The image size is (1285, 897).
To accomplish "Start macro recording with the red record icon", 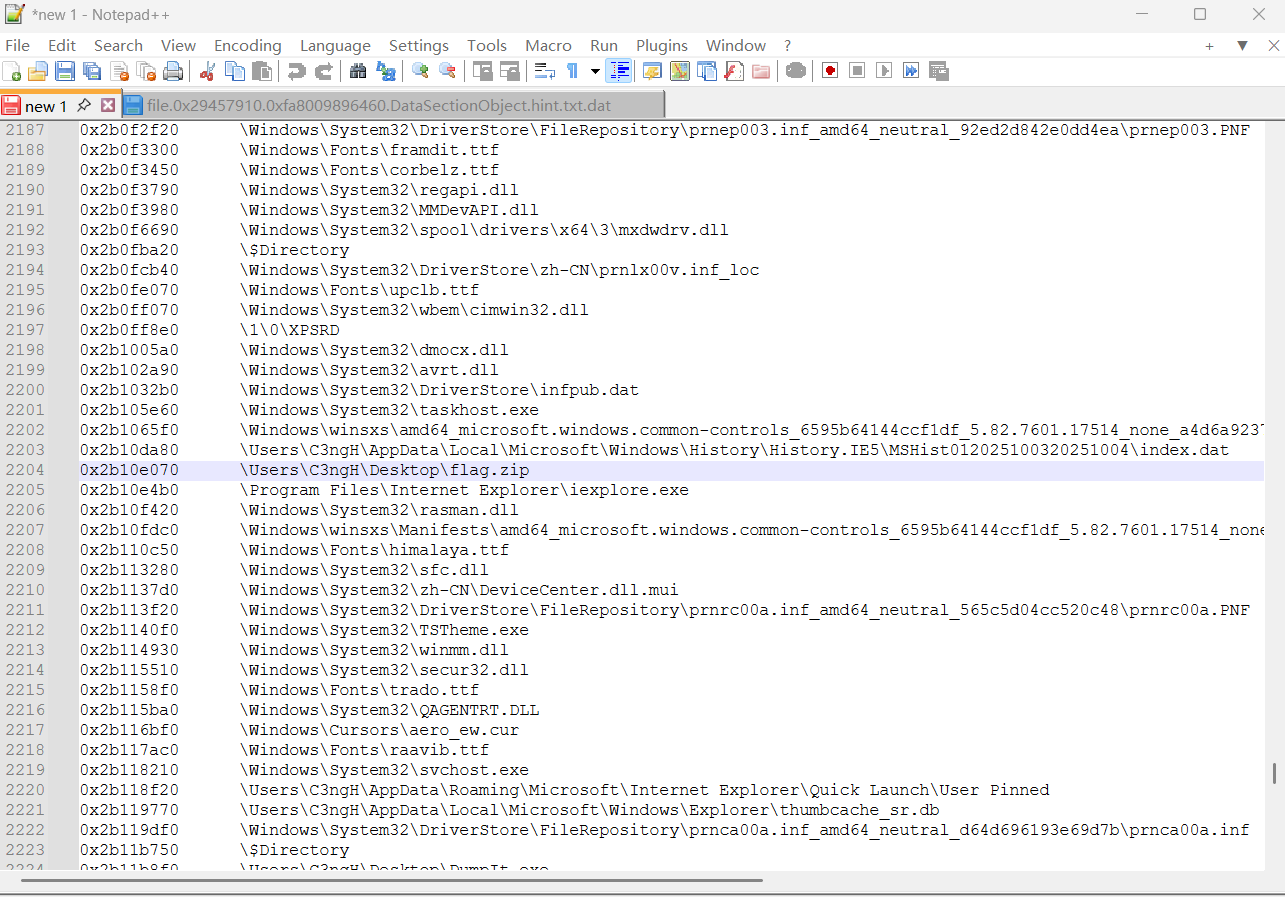I will [x=830, y=71].
